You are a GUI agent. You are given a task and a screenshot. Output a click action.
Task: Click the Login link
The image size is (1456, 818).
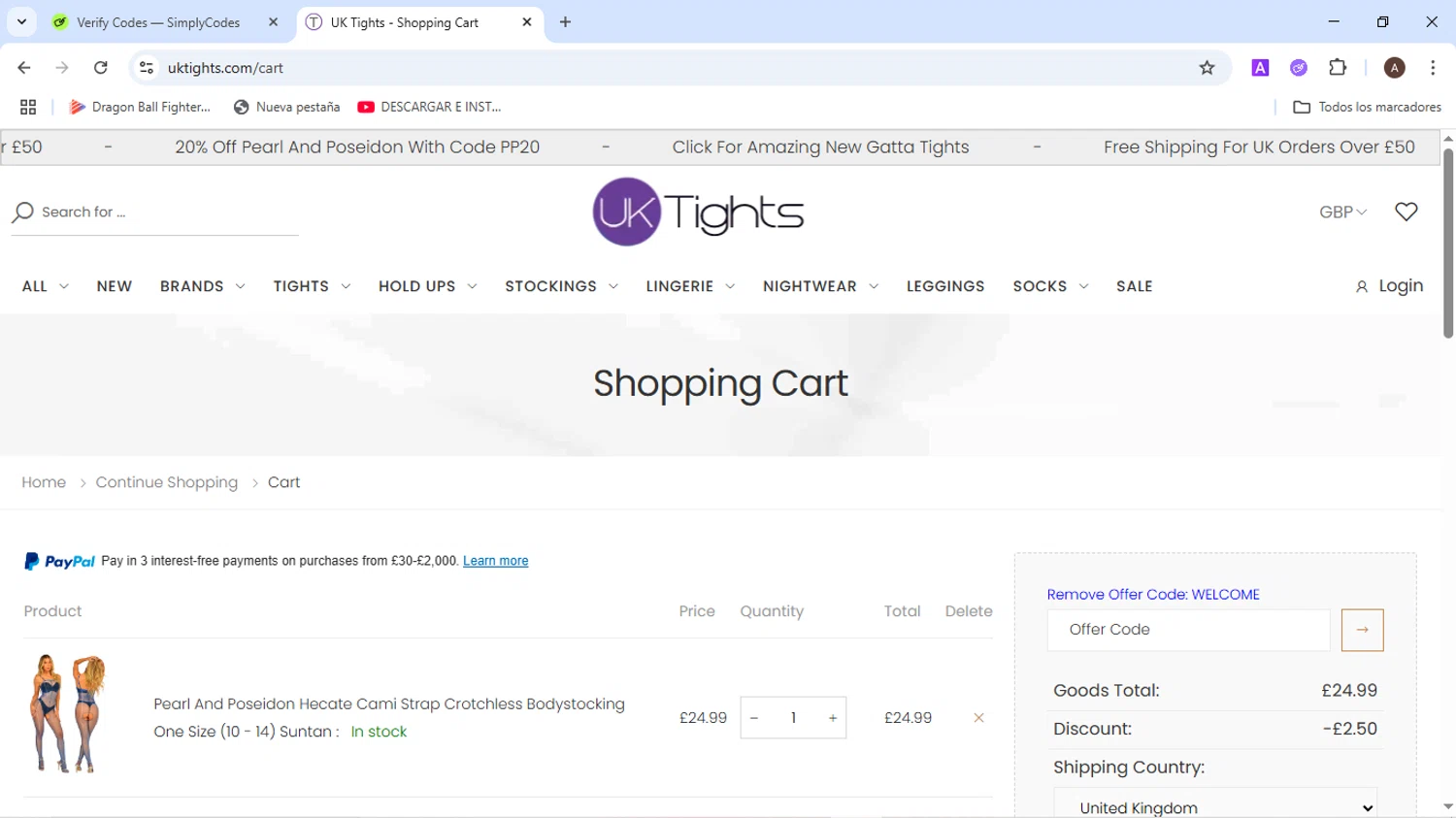click(1390, 286)
